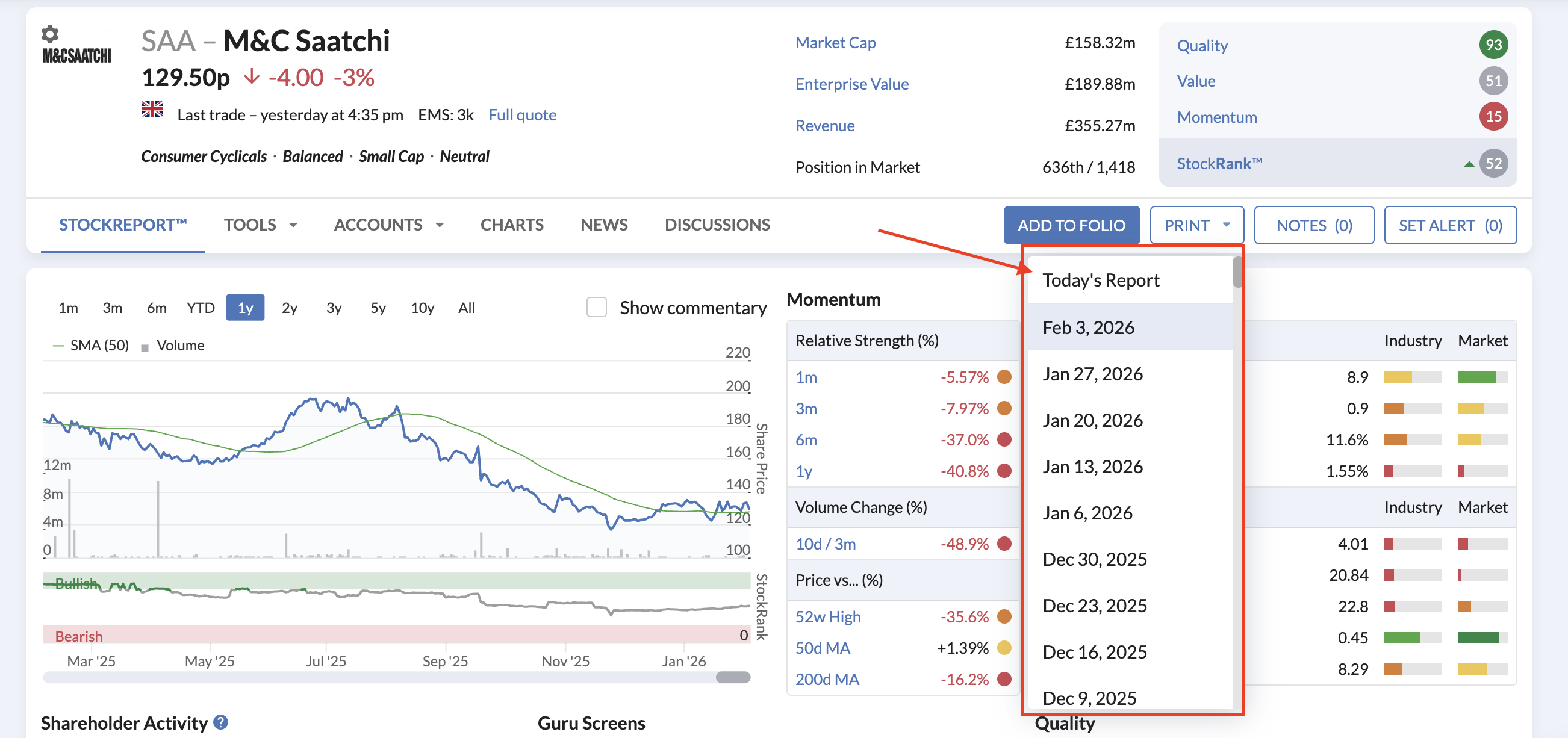
Task: Switch to the STOCKREPORT tab
Action: tap(123, 225)
